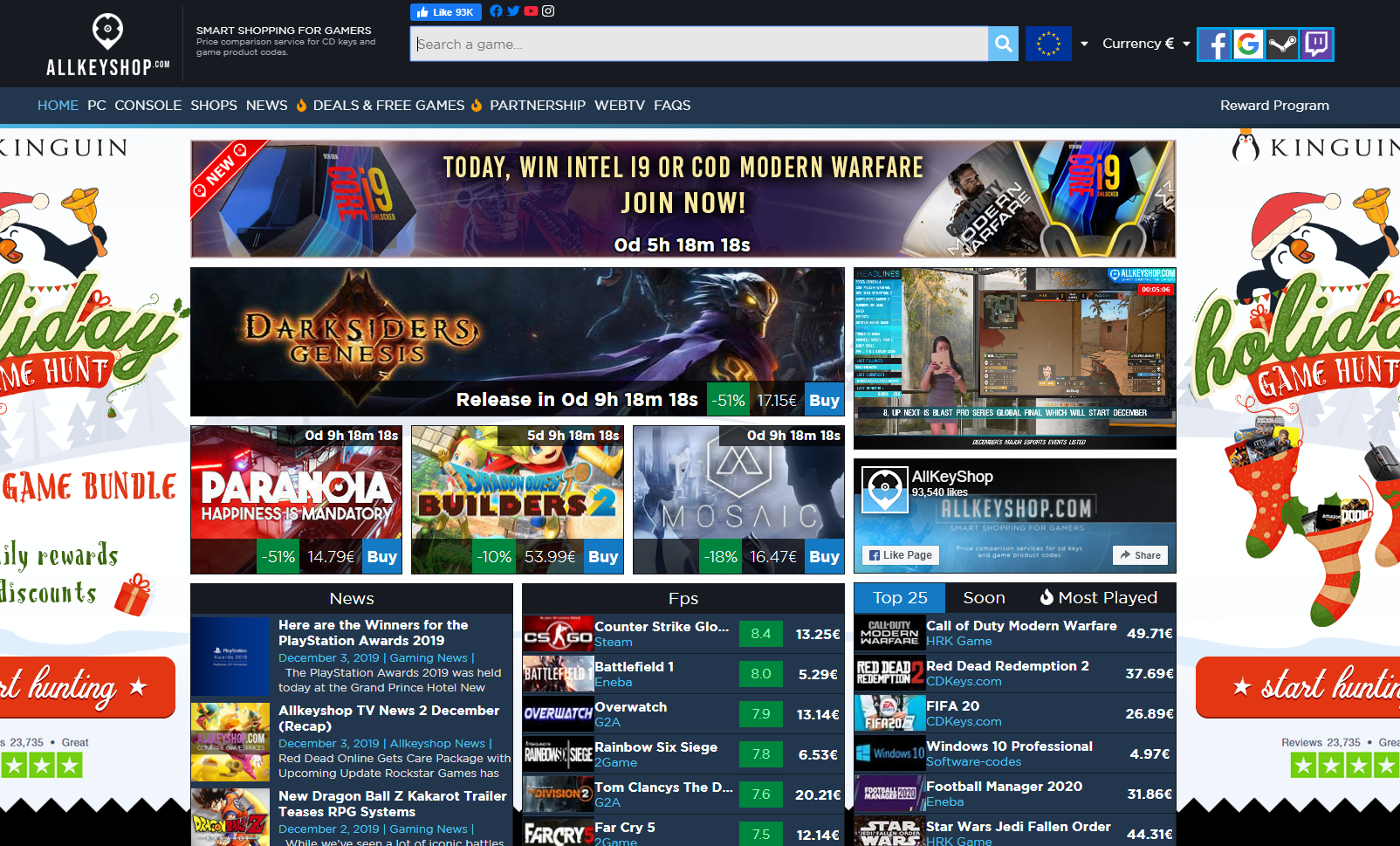Open DEALS & FREE GAMES menu
Screen dimensions: 1400x846
click(388, 106)
